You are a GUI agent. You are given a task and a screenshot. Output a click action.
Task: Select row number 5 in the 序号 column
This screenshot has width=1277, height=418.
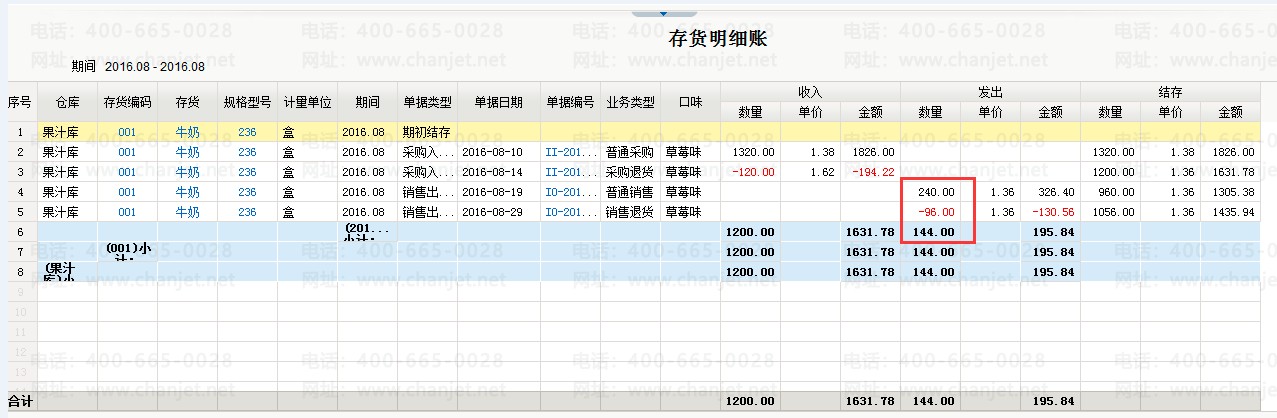coord(20,212)
